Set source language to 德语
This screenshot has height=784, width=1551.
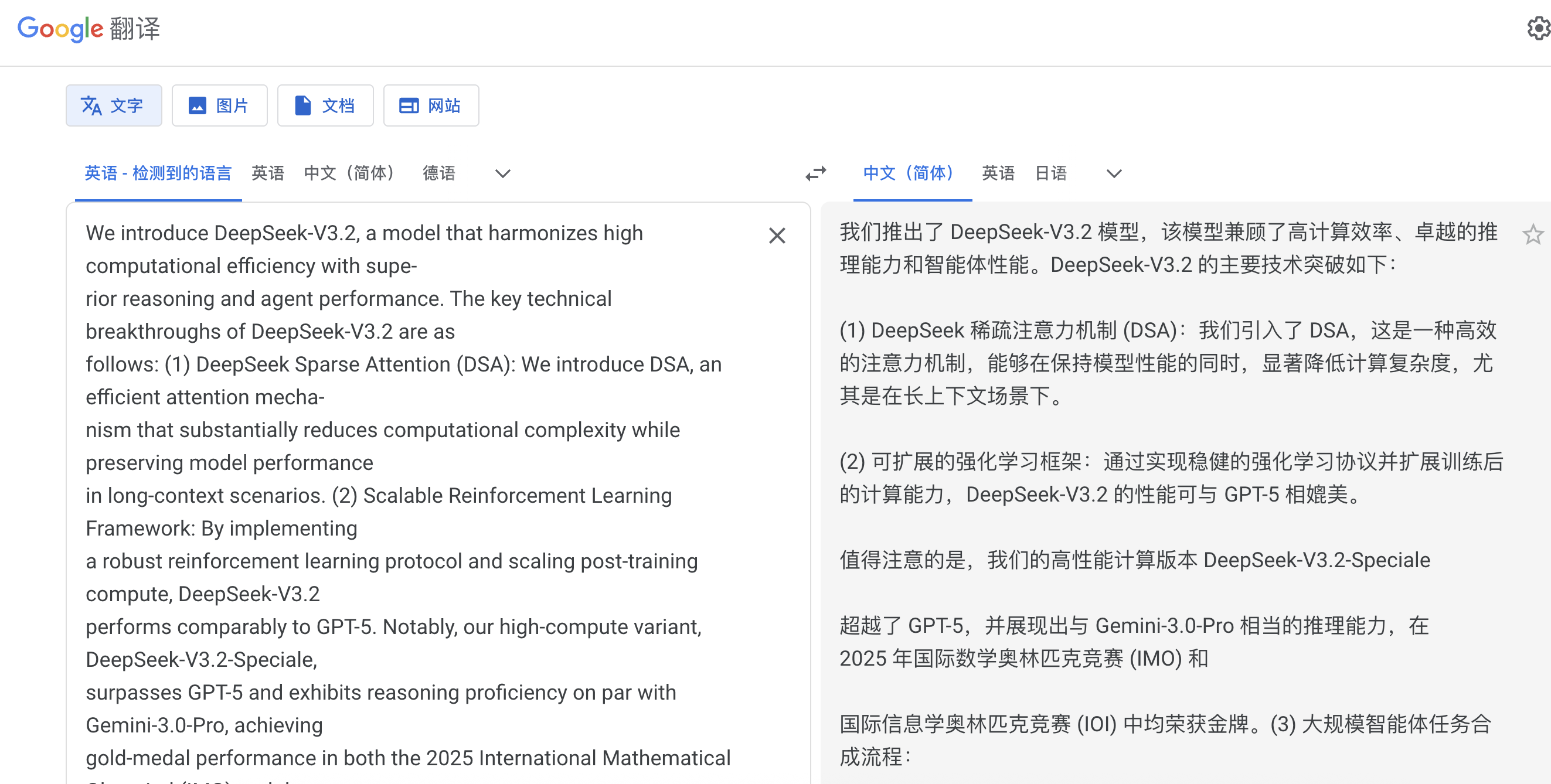(x=439, y=173)
